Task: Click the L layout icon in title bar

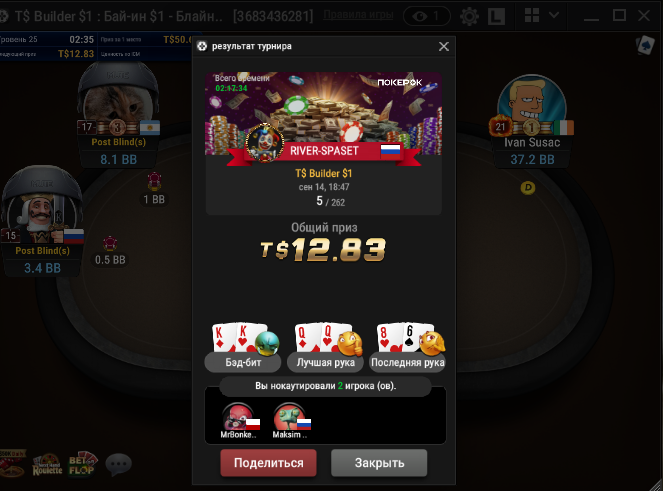Action: [x=496, y=16]
